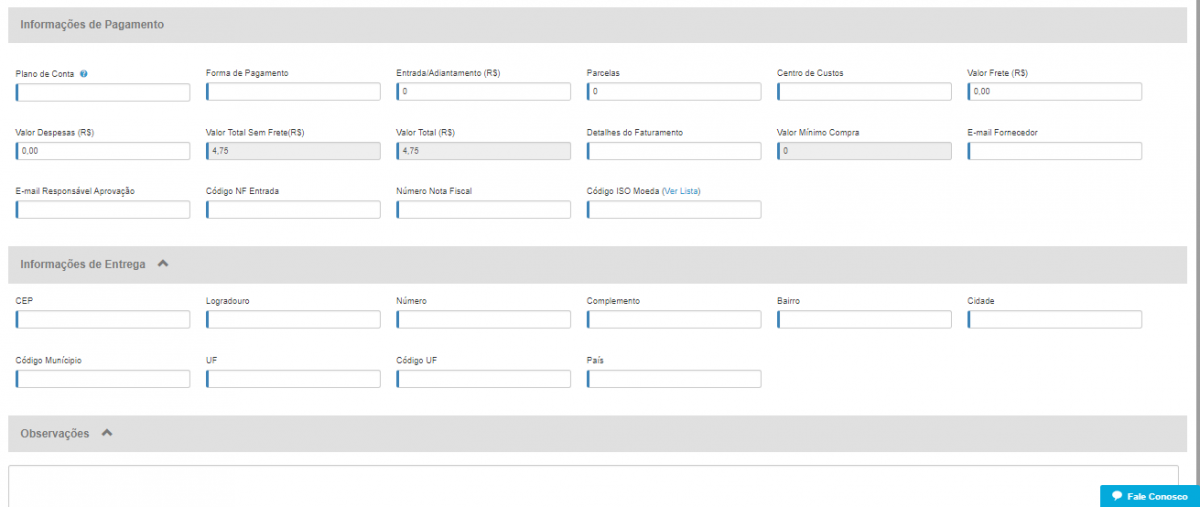Focus the Centro de Custos input

[864, 92]
